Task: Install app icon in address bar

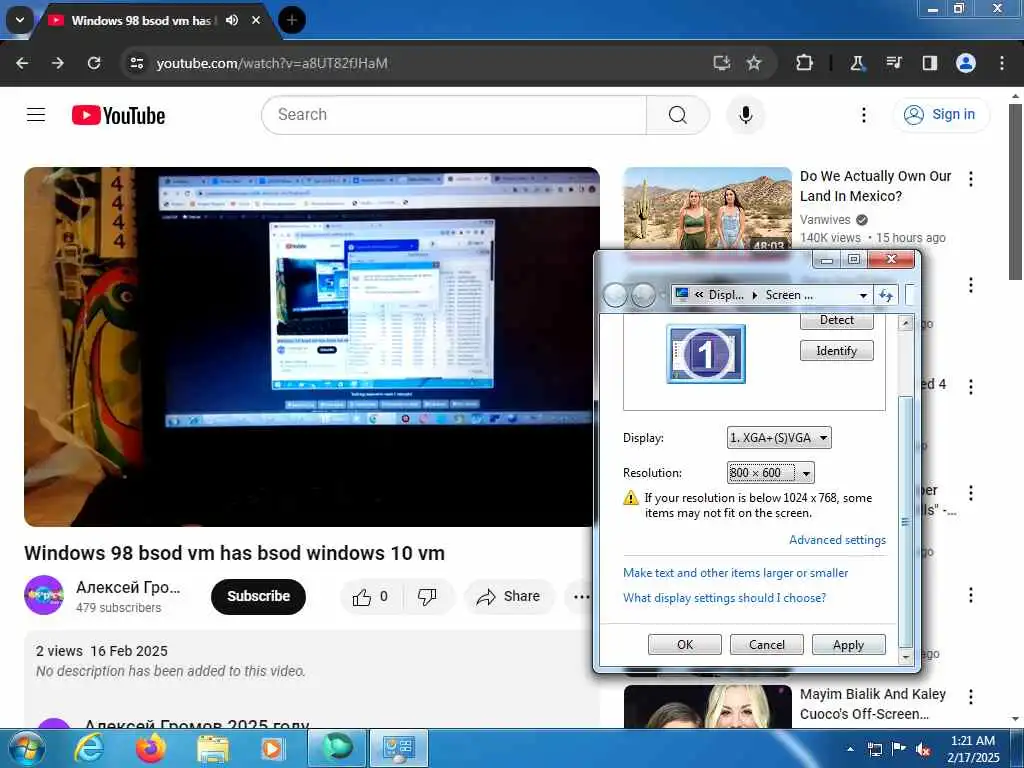Action: coord(721,63)
